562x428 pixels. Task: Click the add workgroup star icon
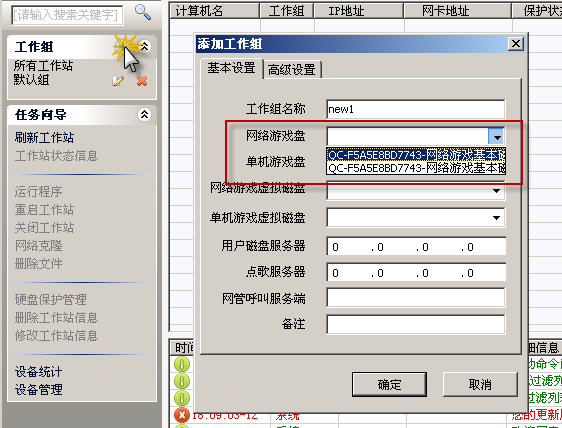[125, 47]
